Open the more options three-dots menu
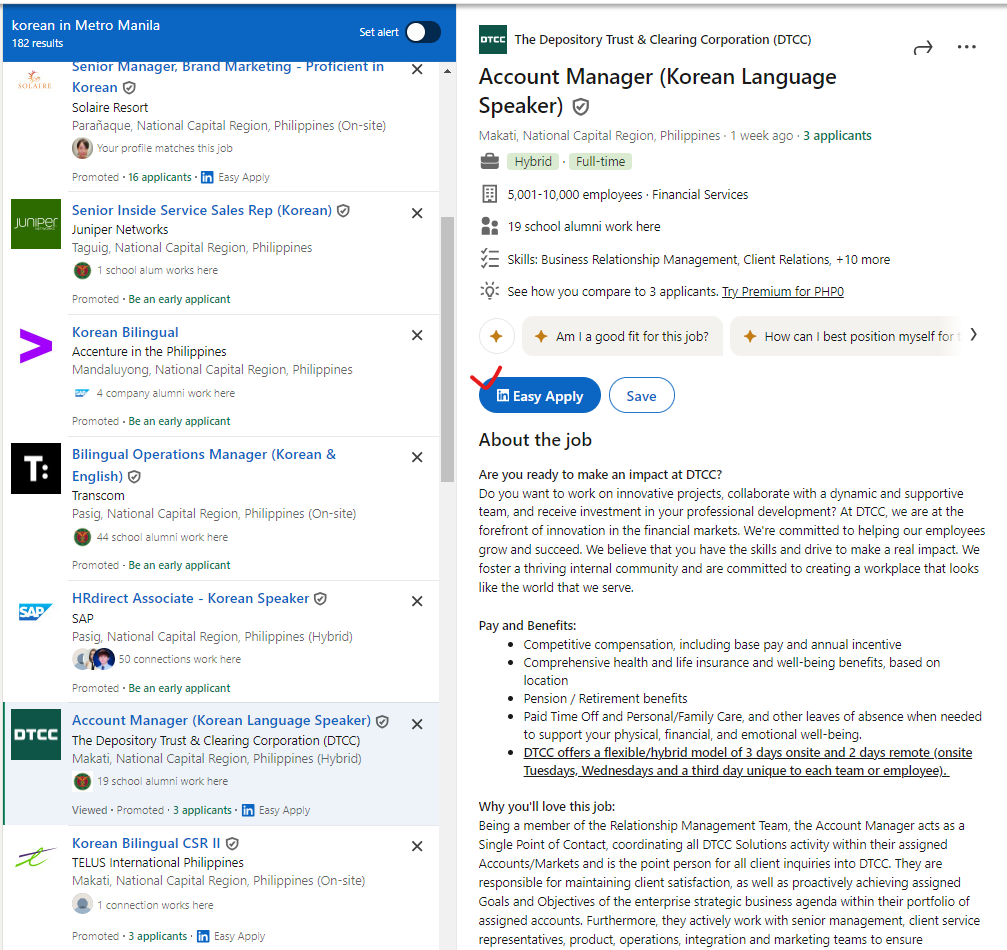Image resolution: width=1007 pixels, height=950 pixels. tap(967, 47)
